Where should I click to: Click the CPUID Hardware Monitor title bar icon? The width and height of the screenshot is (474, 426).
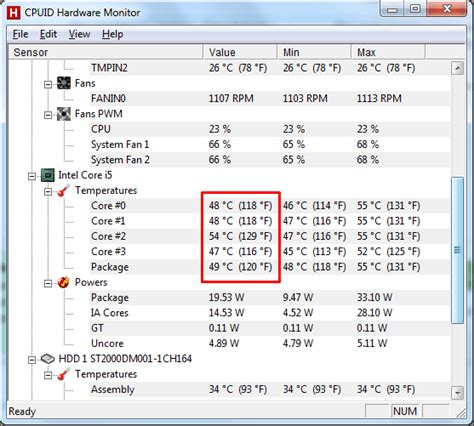pyautogui.click(x=14, y=13)
